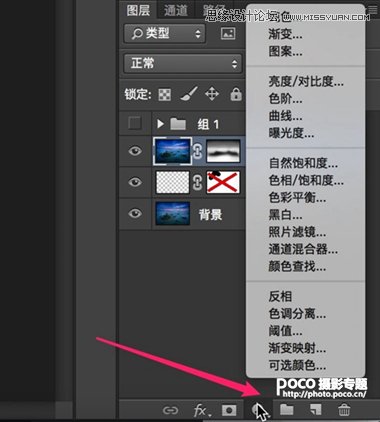Click the link layers chain icon
This screenshot has height=422, width=380.
(170, 410)
